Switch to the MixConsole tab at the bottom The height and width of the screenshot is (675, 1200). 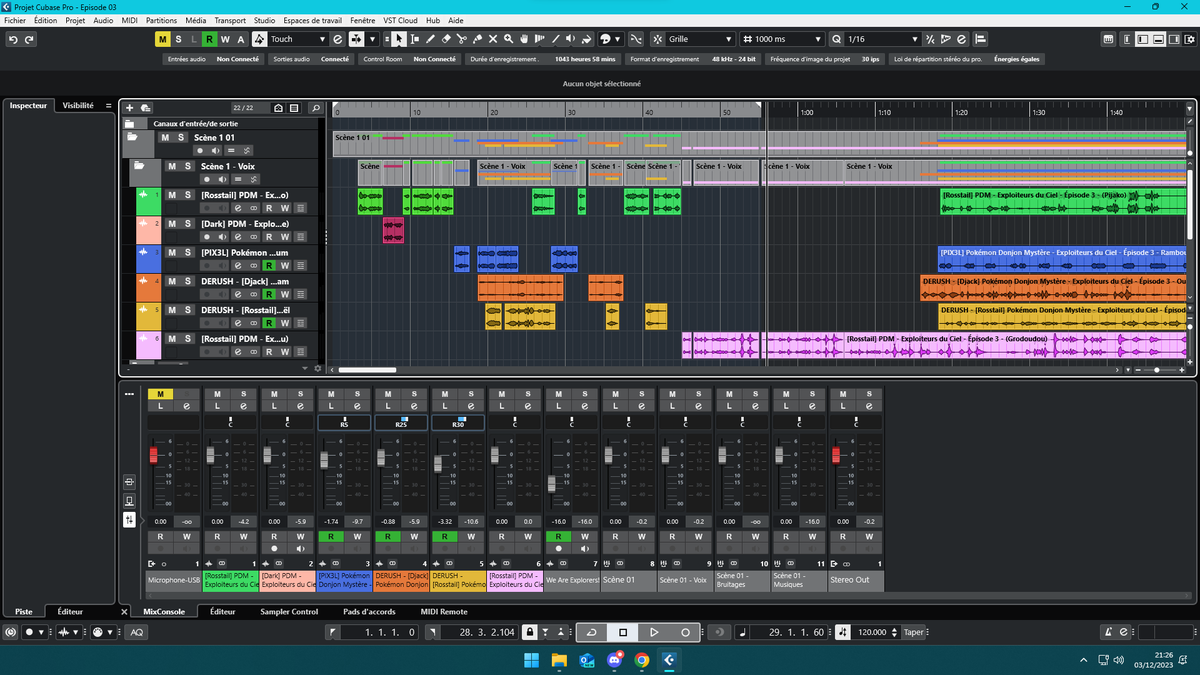coord(165,611)
